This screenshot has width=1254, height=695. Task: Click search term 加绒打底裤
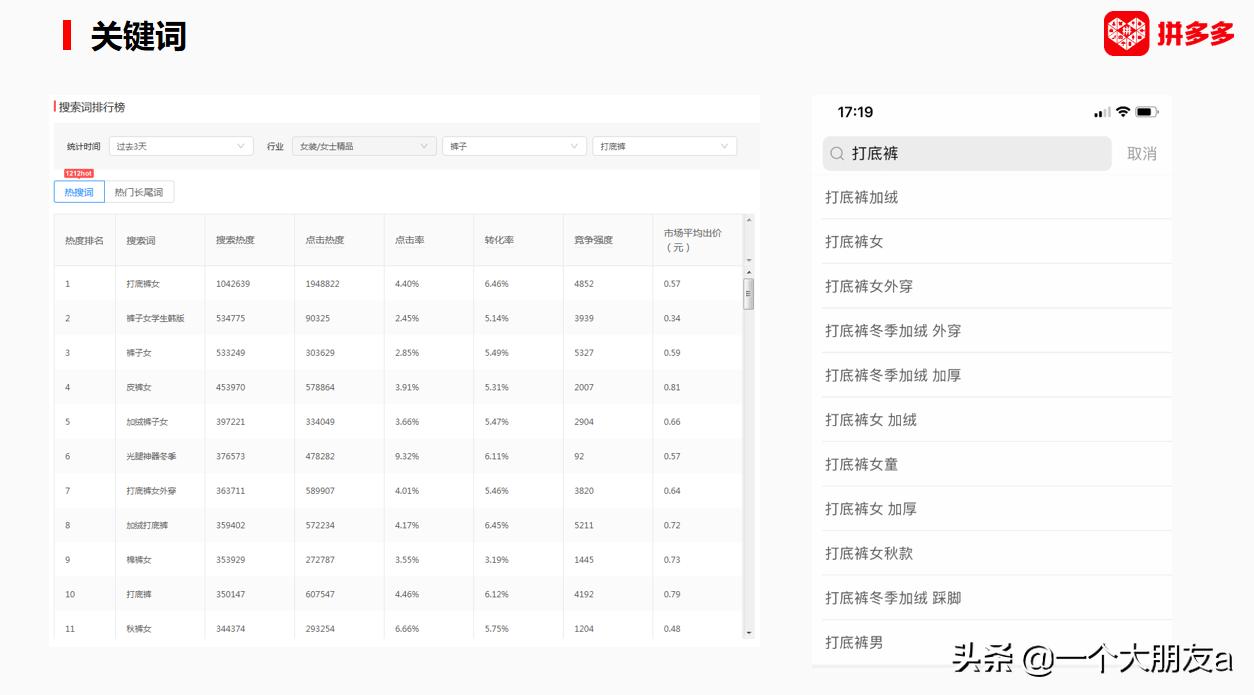147,525
